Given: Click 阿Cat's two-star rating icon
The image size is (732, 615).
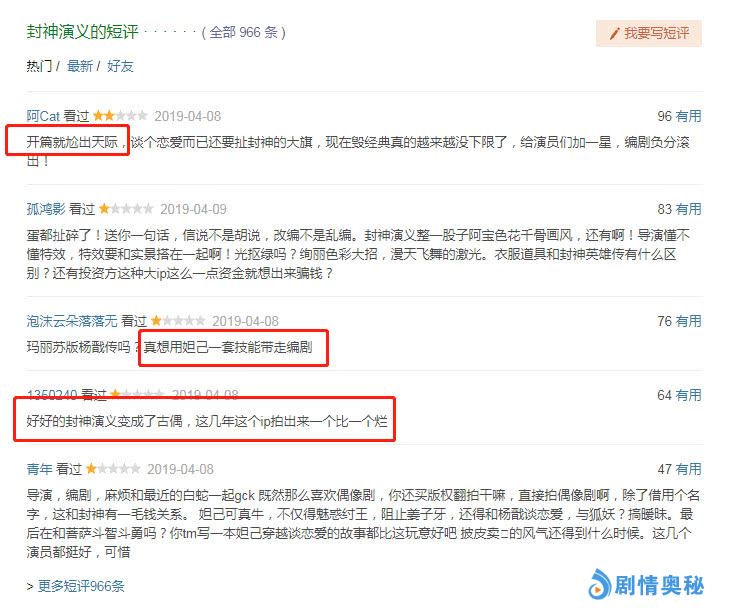Looking at the screenshot, I should [120, 115].
